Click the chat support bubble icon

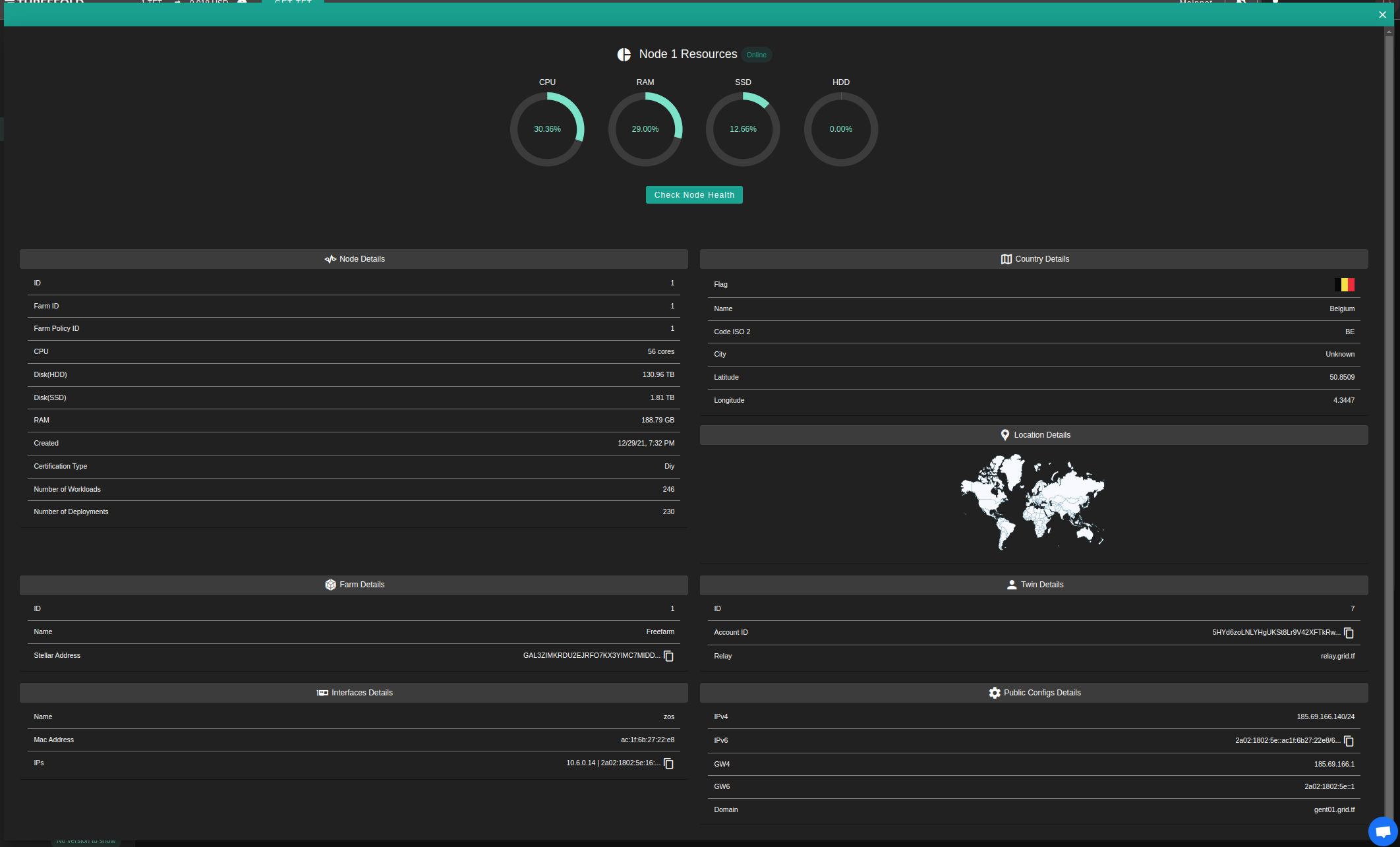1382,831
